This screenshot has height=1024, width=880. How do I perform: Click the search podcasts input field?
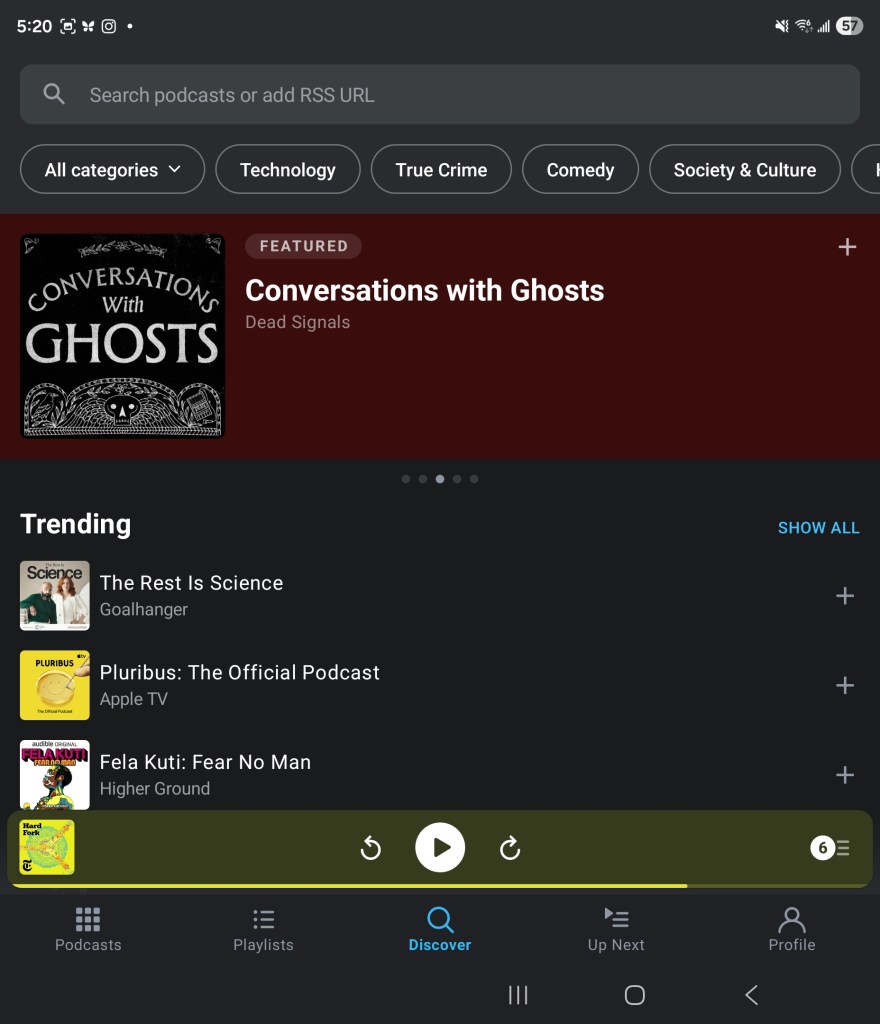click(440, 95)
